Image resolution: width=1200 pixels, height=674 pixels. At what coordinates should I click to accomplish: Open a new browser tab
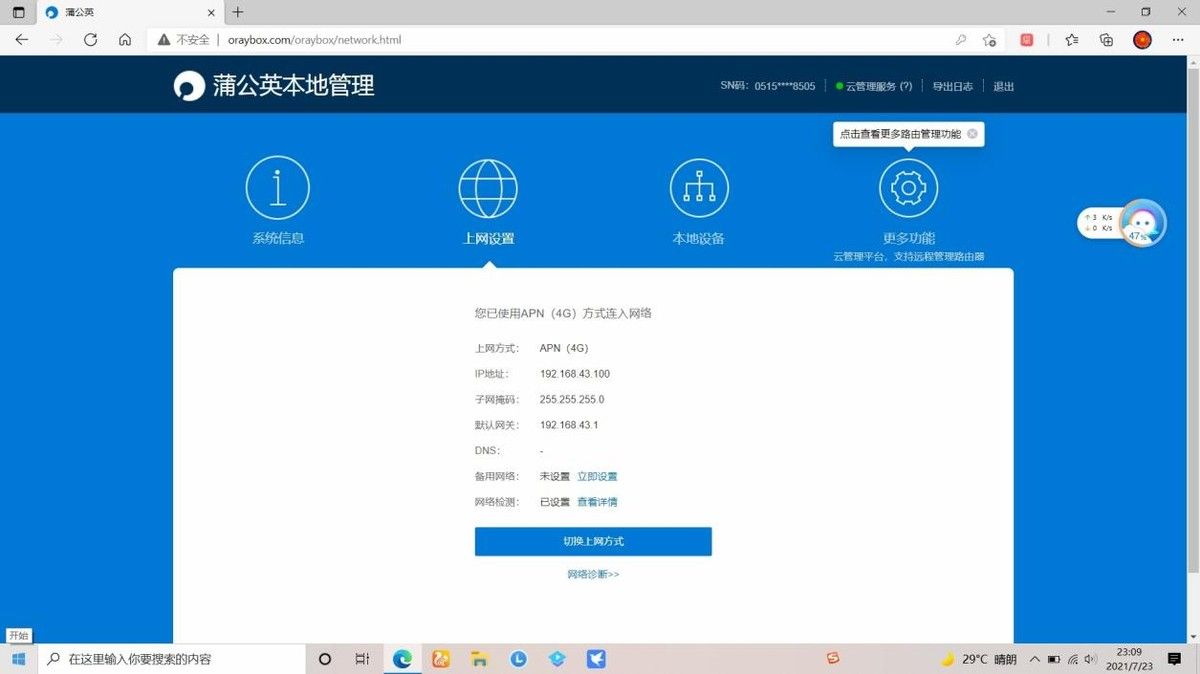click(x=237, y=13)
